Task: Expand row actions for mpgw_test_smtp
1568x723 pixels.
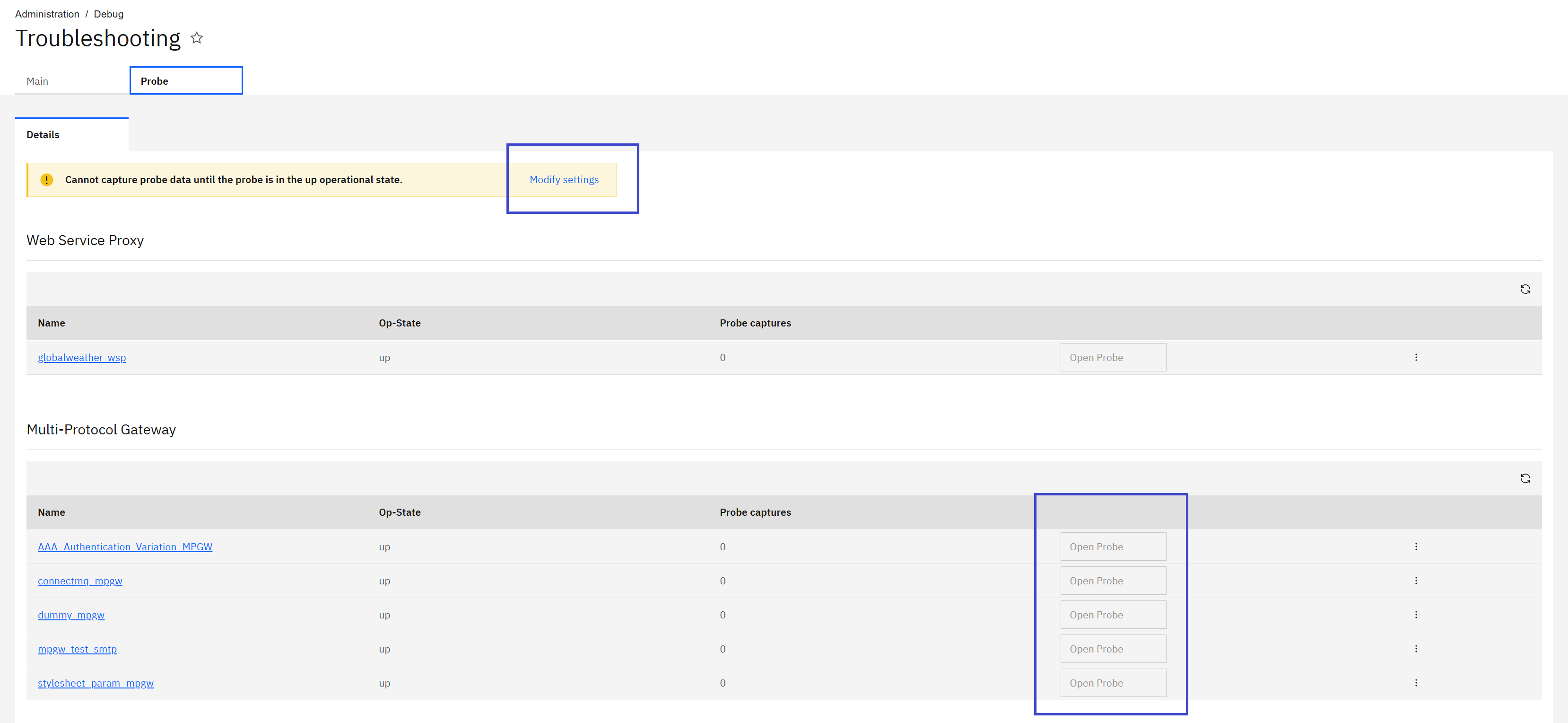Action: (1416, 649)
